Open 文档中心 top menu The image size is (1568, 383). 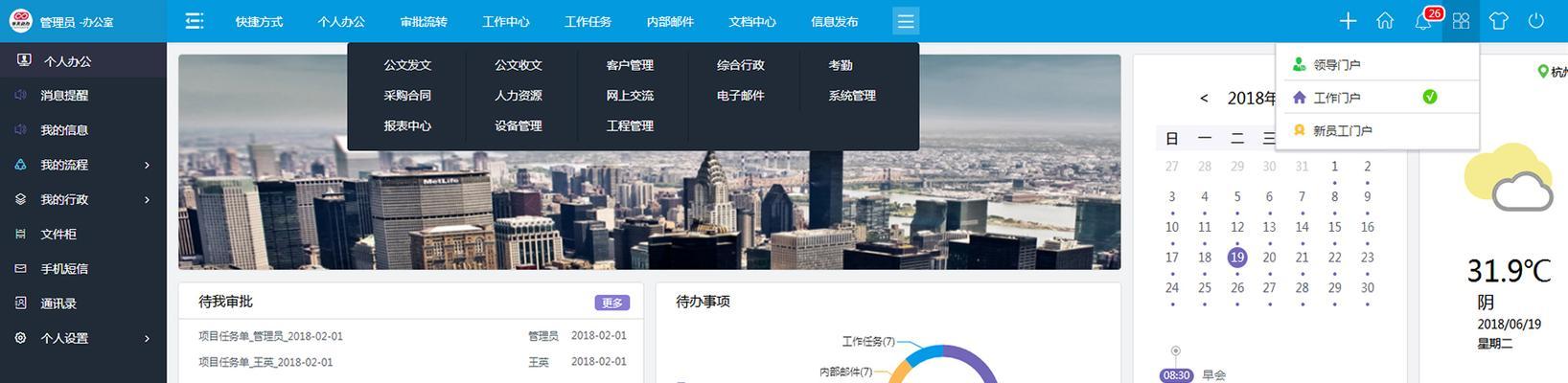pos(752,21)
